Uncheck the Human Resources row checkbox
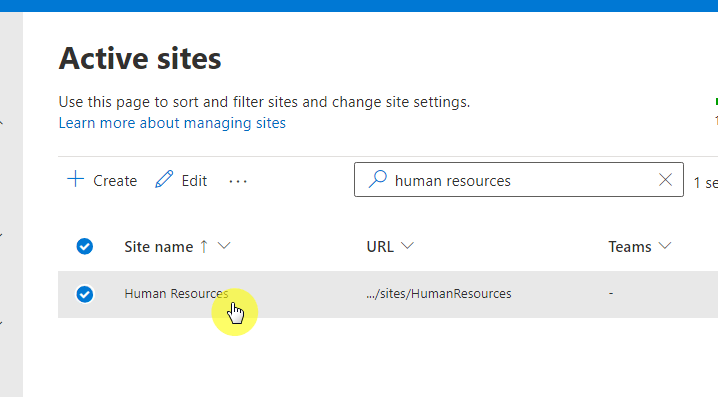718x397 pixels. pyautogui.click(x=85, y=294)
